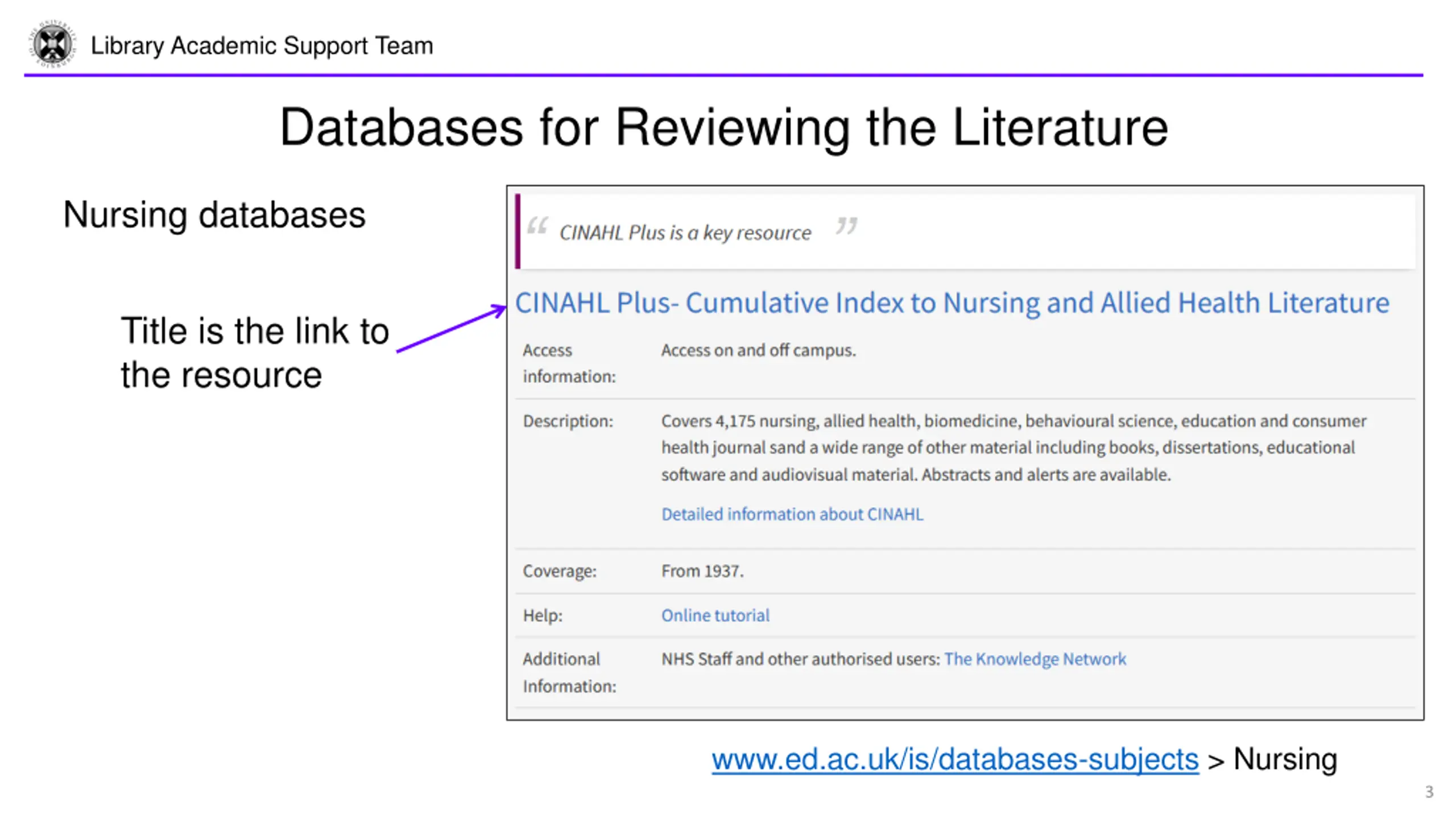The image size is (1456, 819).
Task: Click the 'Library Academic Support Team' header text
Action: click(262, 46)
